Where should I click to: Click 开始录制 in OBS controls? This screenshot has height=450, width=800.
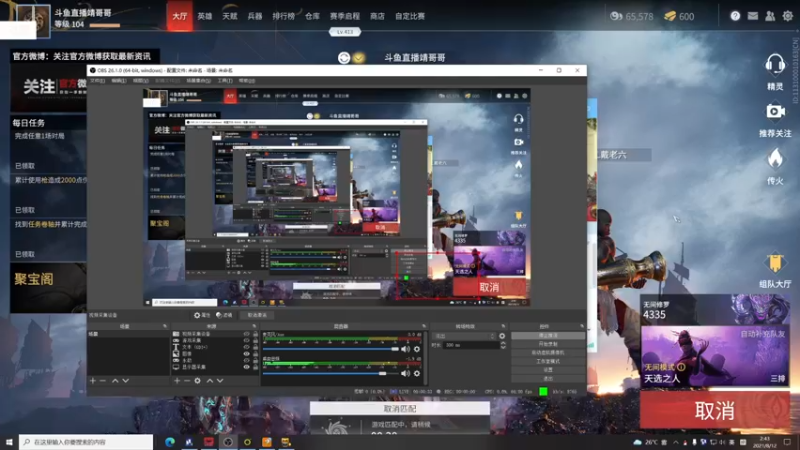pyautogui.click(x=548, y=344)
